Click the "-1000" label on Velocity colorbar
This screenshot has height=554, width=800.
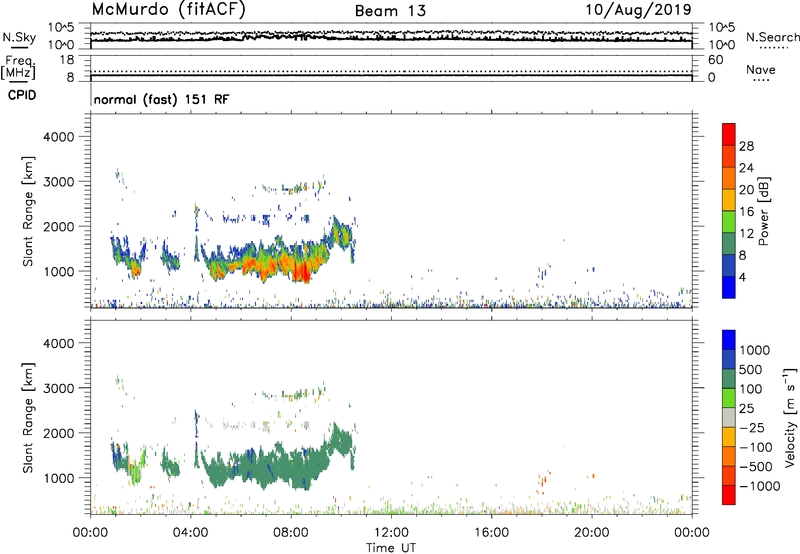pyautogui.click(x=760, y=486)
